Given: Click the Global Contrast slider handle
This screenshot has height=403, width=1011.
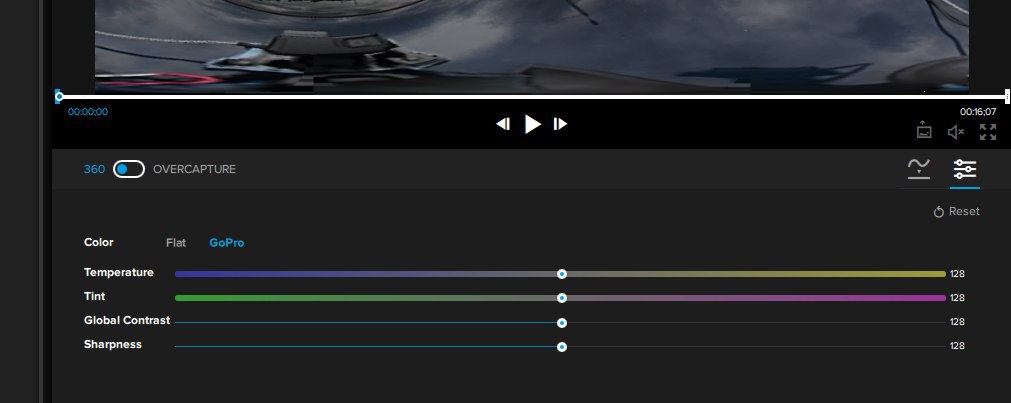Looking at the screenshot, I should (x=562, y=322).
